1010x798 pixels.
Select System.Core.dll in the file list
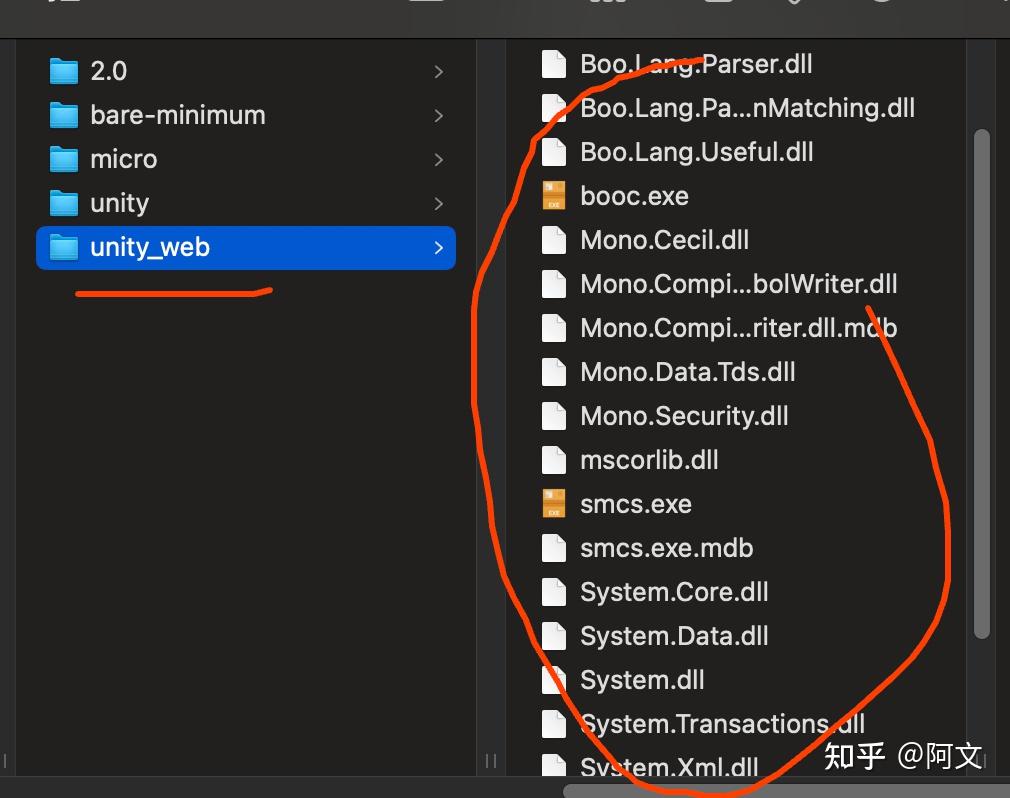[x=673, y=591]
